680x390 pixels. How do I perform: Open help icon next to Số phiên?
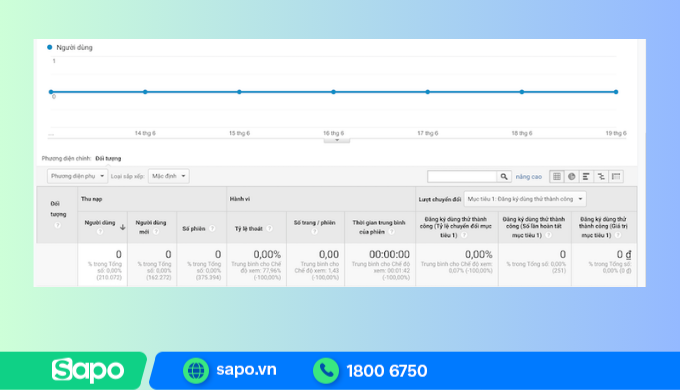[x=212, y=229]
